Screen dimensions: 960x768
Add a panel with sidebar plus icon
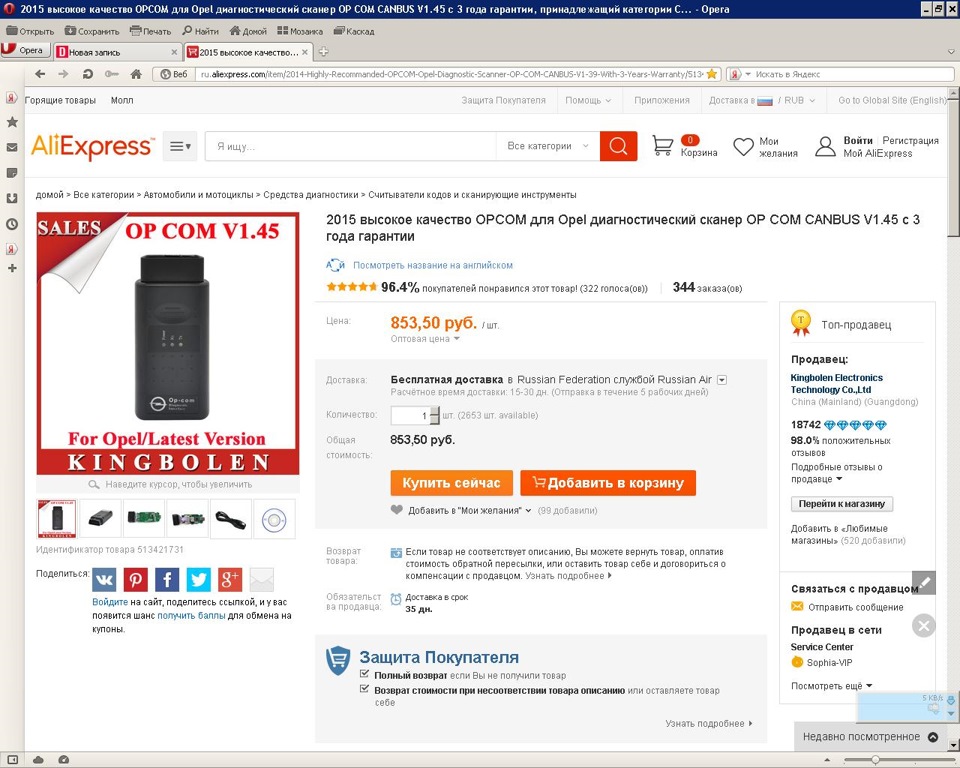point(12,268)
